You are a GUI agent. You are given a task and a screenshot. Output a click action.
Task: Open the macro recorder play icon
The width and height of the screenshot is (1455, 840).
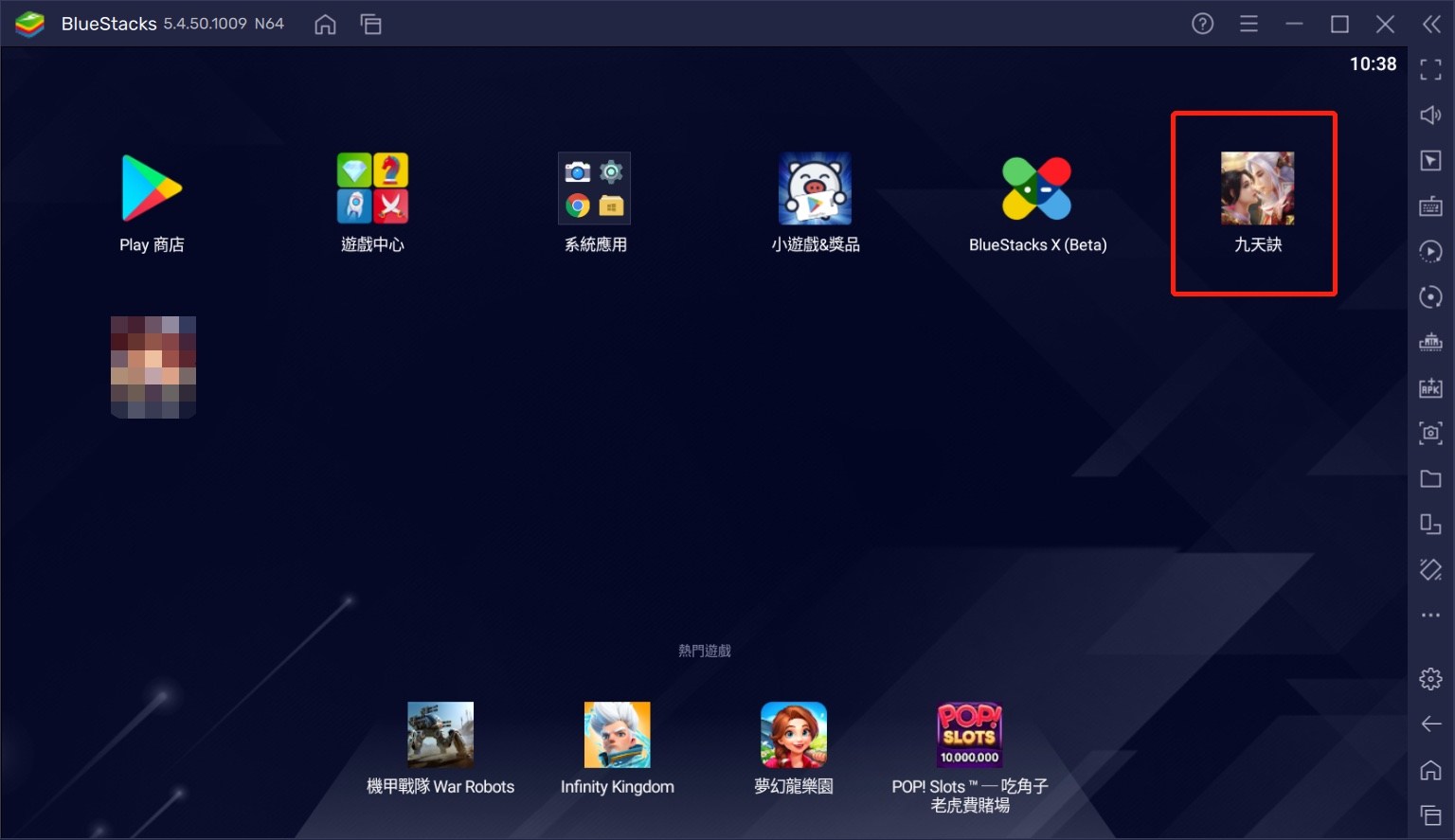(1430, 252)
